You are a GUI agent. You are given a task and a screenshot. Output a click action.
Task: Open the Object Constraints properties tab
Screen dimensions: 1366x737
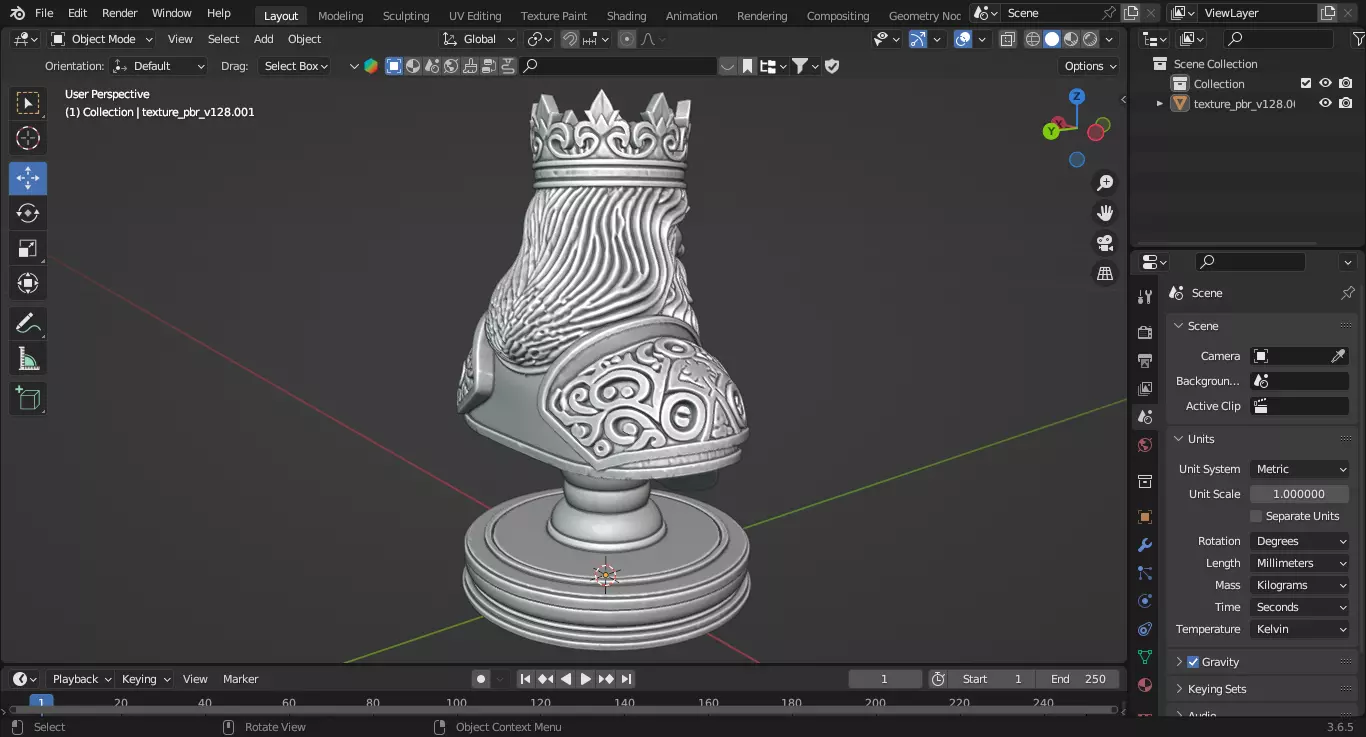[1145, 629]
